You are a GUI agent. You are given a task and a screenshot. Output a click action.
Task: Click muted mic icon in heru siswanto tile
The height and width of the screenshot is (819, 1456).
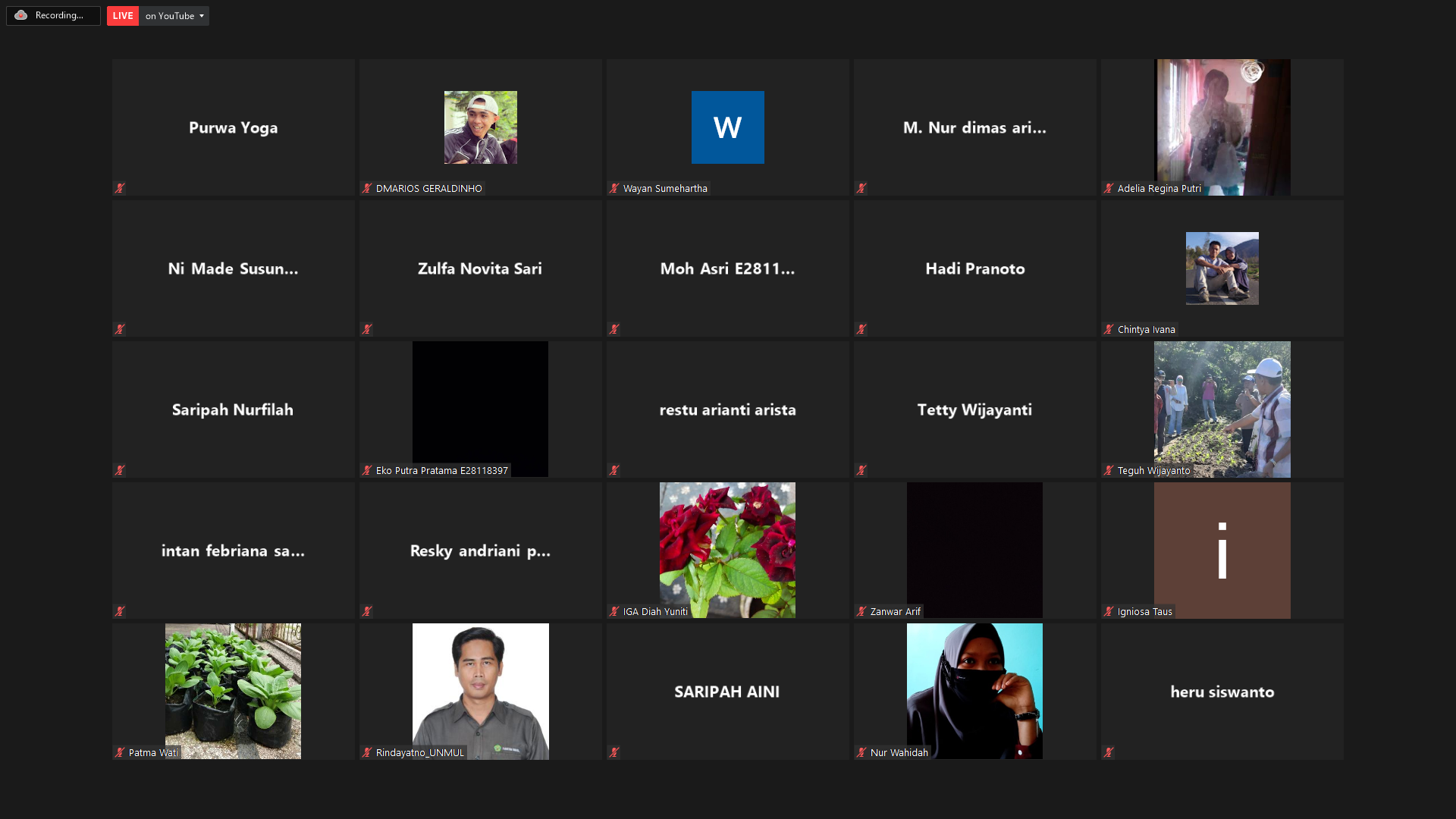pyautogui.click(x=1109, y=752)
